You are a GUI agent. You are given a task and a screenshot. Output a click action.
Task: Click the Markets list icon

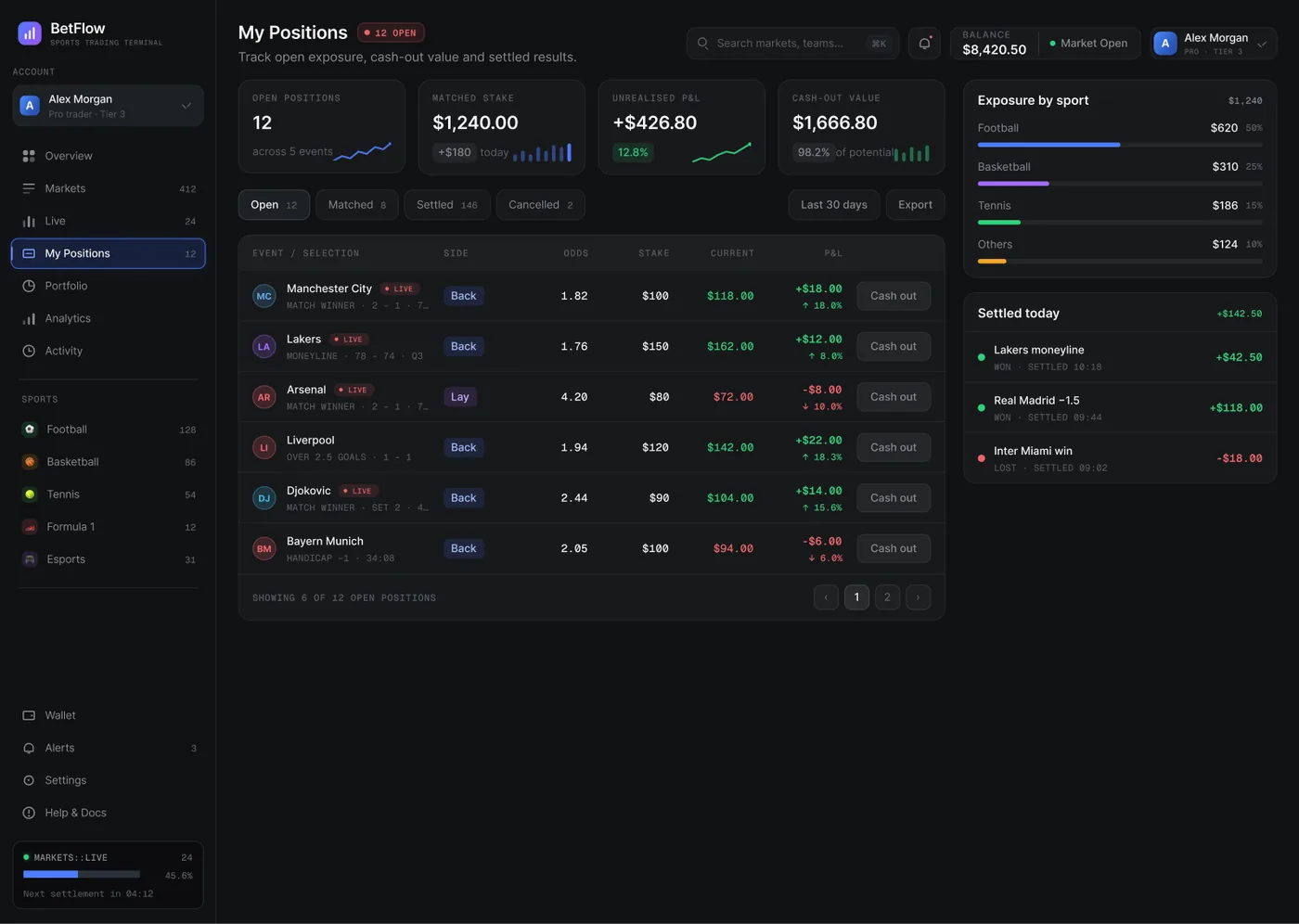[x=29, y=188]
